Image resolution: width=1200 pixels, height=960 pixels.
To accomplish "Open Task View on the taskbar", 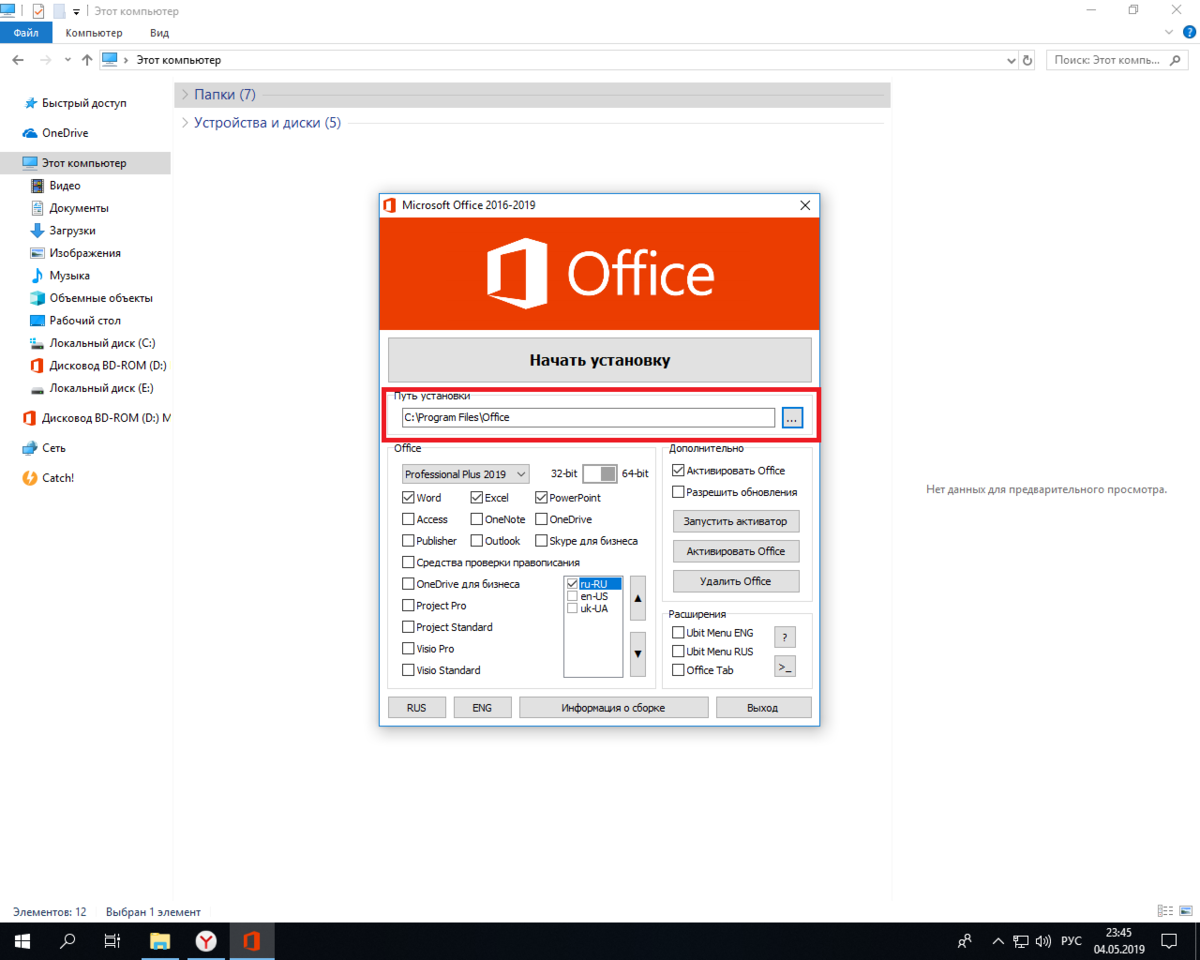I will point(113,940).
